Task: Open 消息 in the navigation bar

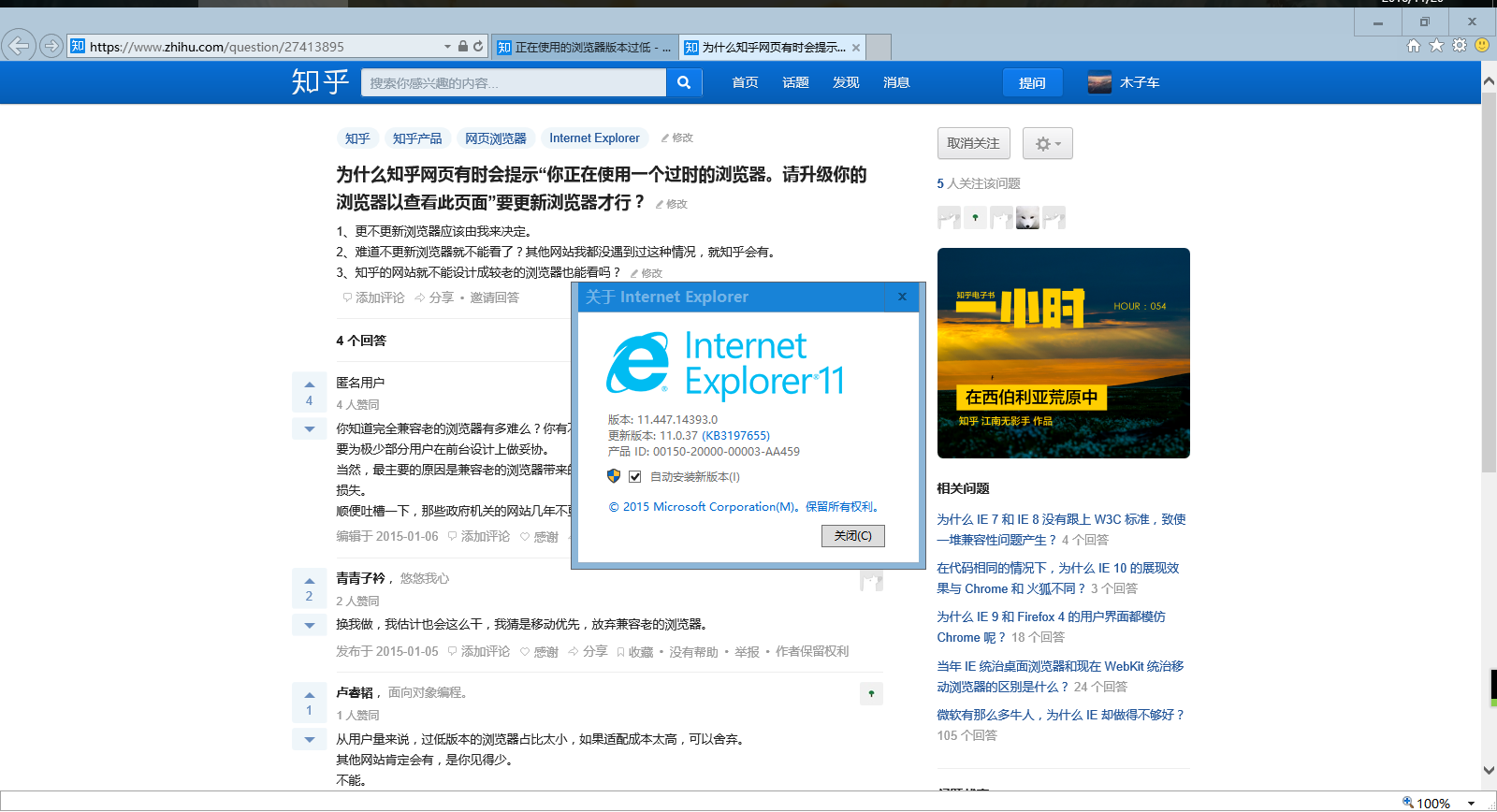Action: point(896,82)
